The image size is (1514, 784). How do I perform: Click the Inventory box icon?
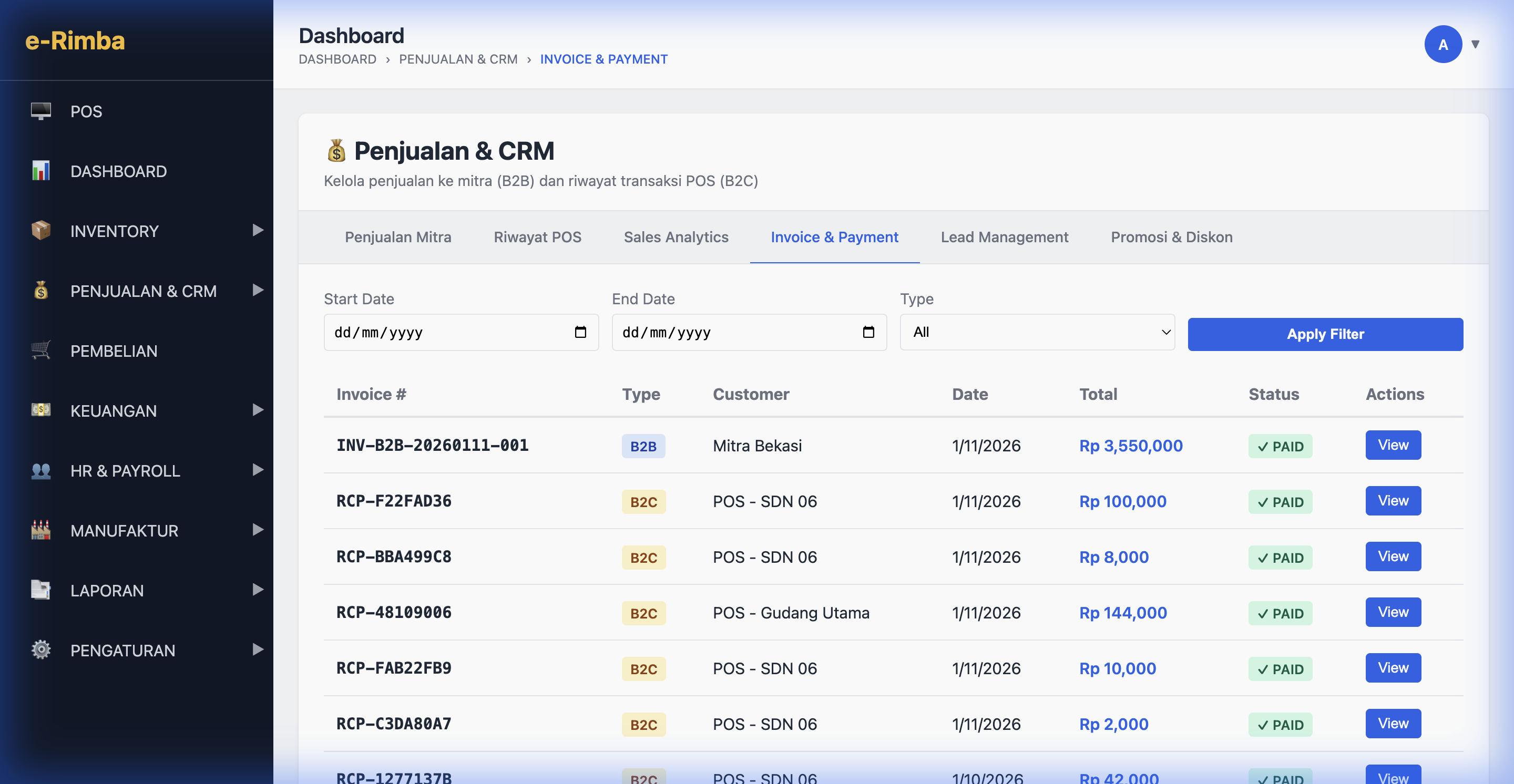[40, 231]
